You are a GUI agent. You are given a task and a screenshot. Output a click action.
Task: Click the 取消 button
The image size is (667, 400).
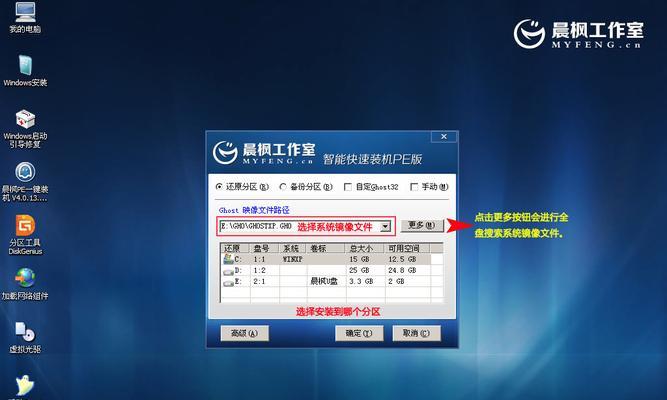click(x=416, y=333)
